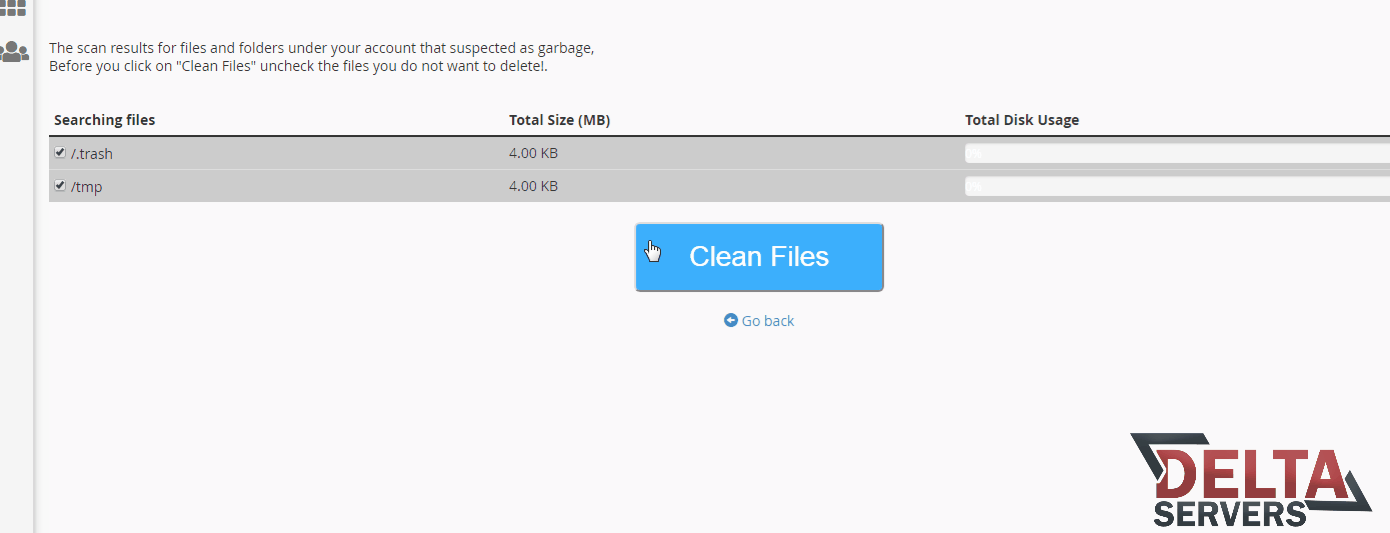
Task: Click the Total Size (MB) column header
Action: (559, 120)
